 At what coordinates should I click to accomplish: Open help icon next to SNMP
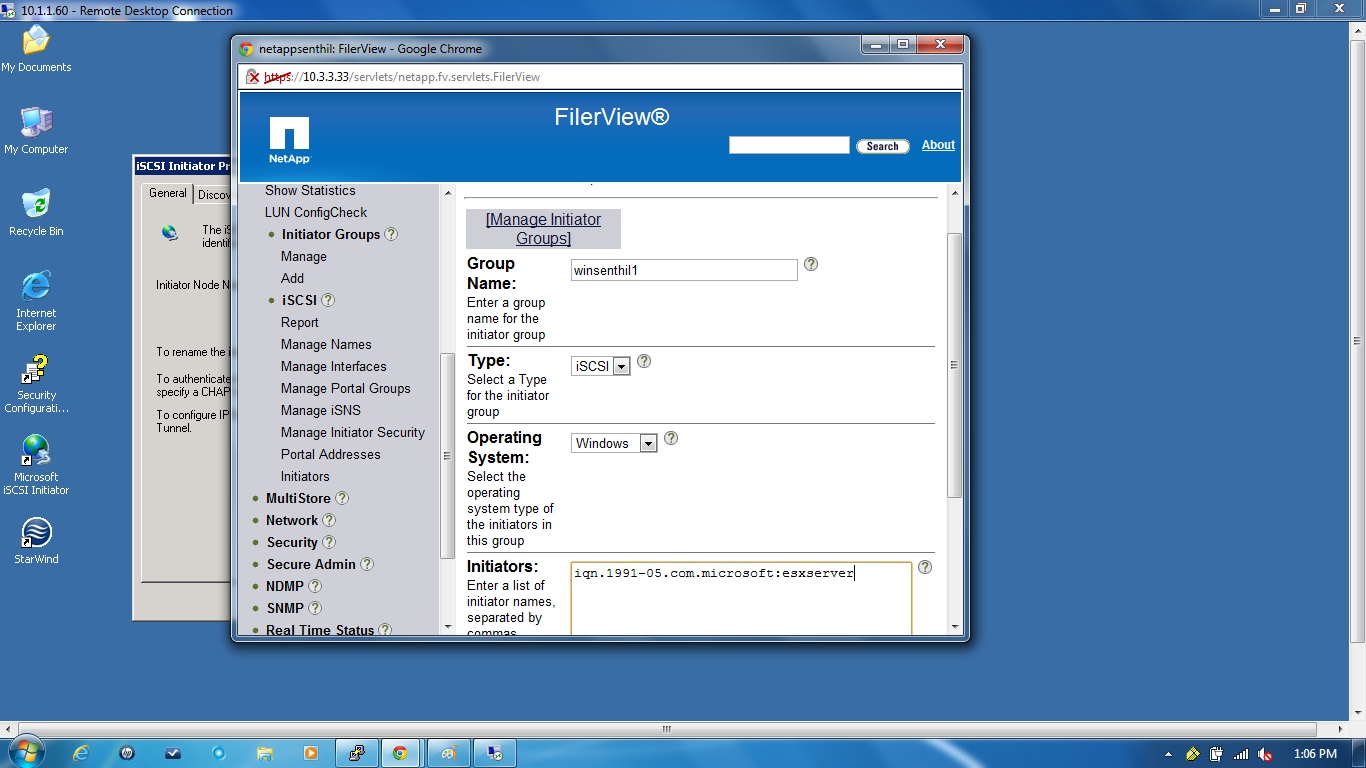click(315, 608)
